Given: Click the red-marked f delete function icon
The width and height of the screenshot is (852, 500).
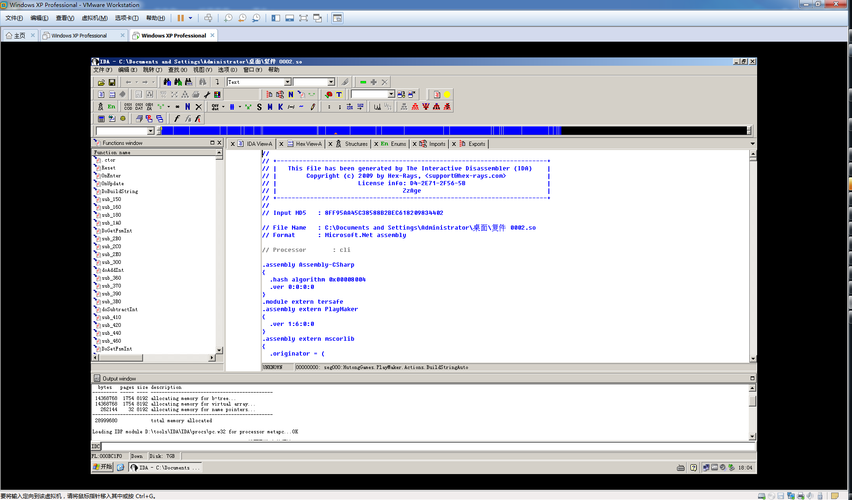Looking at the screenshot, I should pos(198,118).
